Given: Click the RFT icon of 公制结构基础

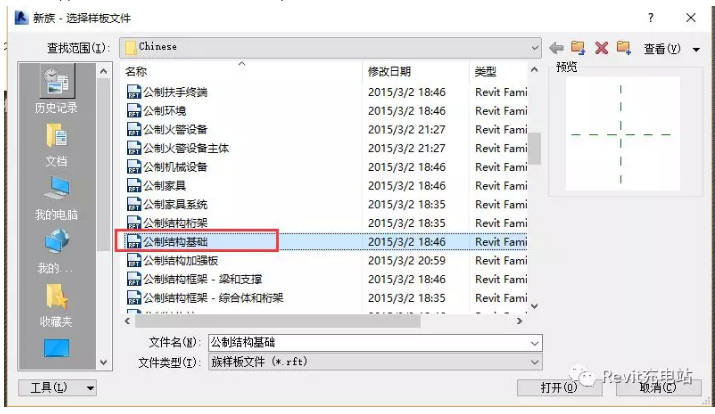Looking at the screenshot, I should (x=134, y=242).
